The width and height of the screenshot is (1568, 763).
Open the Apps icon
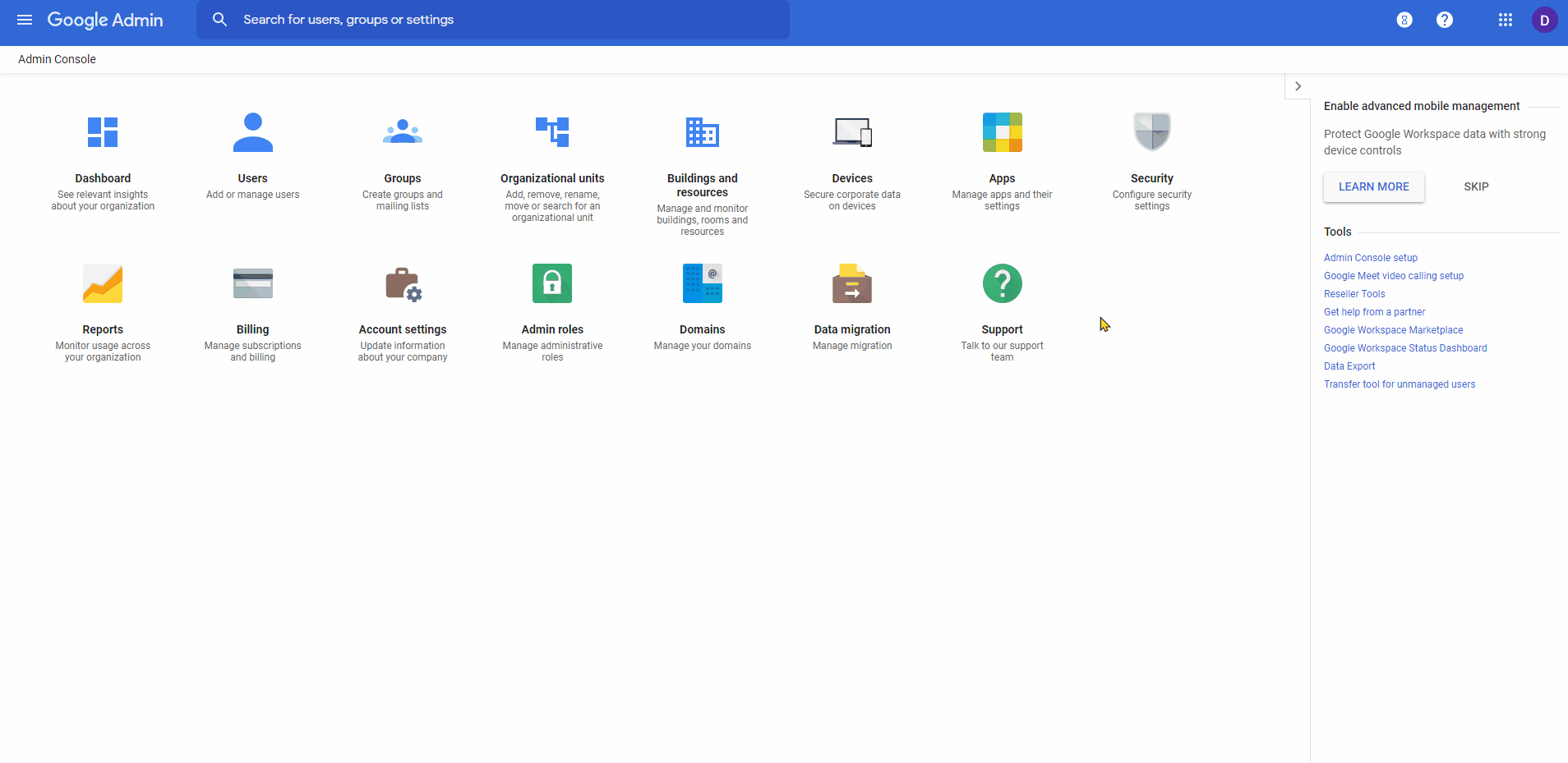(1003, 132)
